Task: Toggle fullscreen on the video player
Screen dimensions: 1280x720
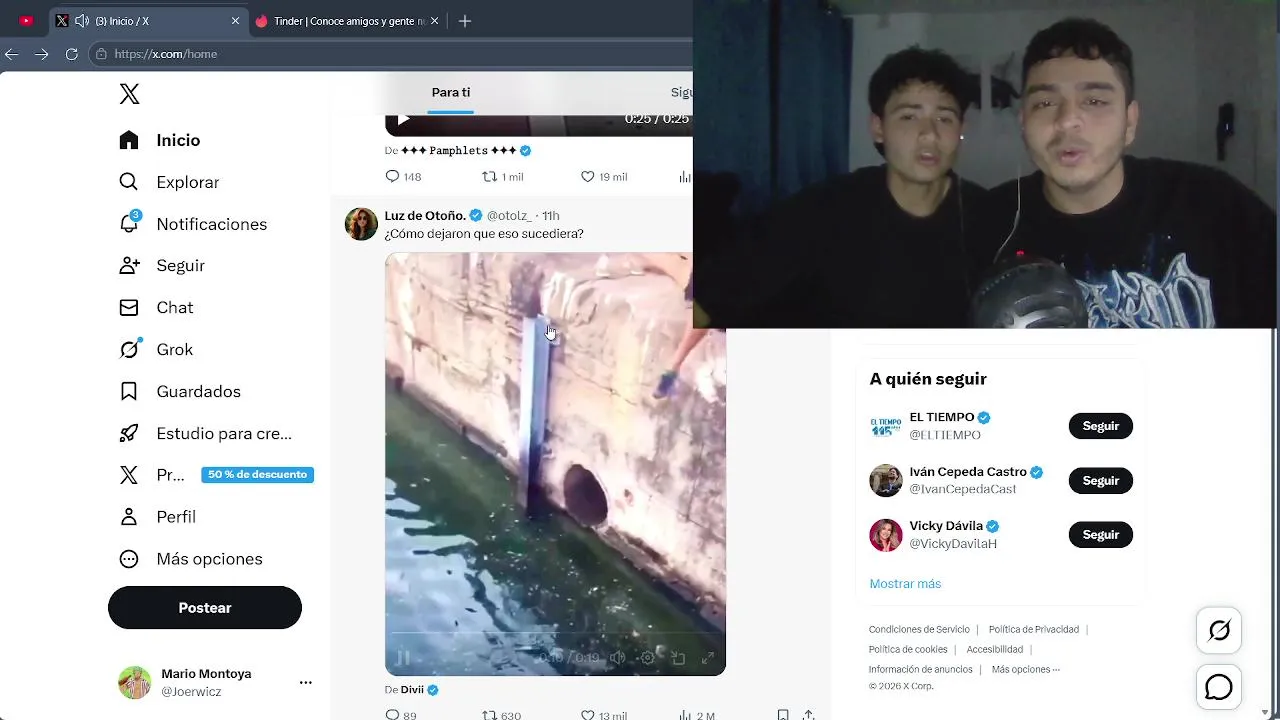Action: point(708,657)
